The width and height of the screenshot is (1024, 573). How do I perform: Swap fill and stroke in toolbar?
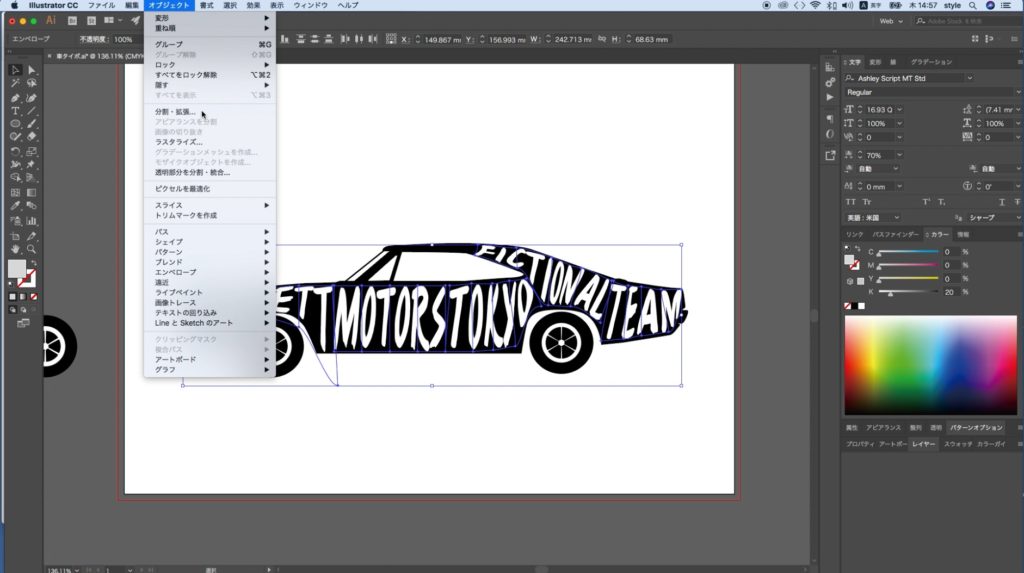point(33,263)
